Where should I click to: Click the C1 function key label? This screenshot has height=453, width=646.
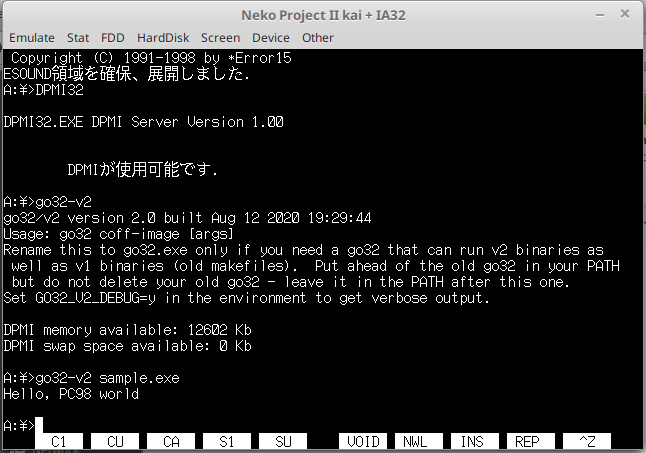click(59, 440)
